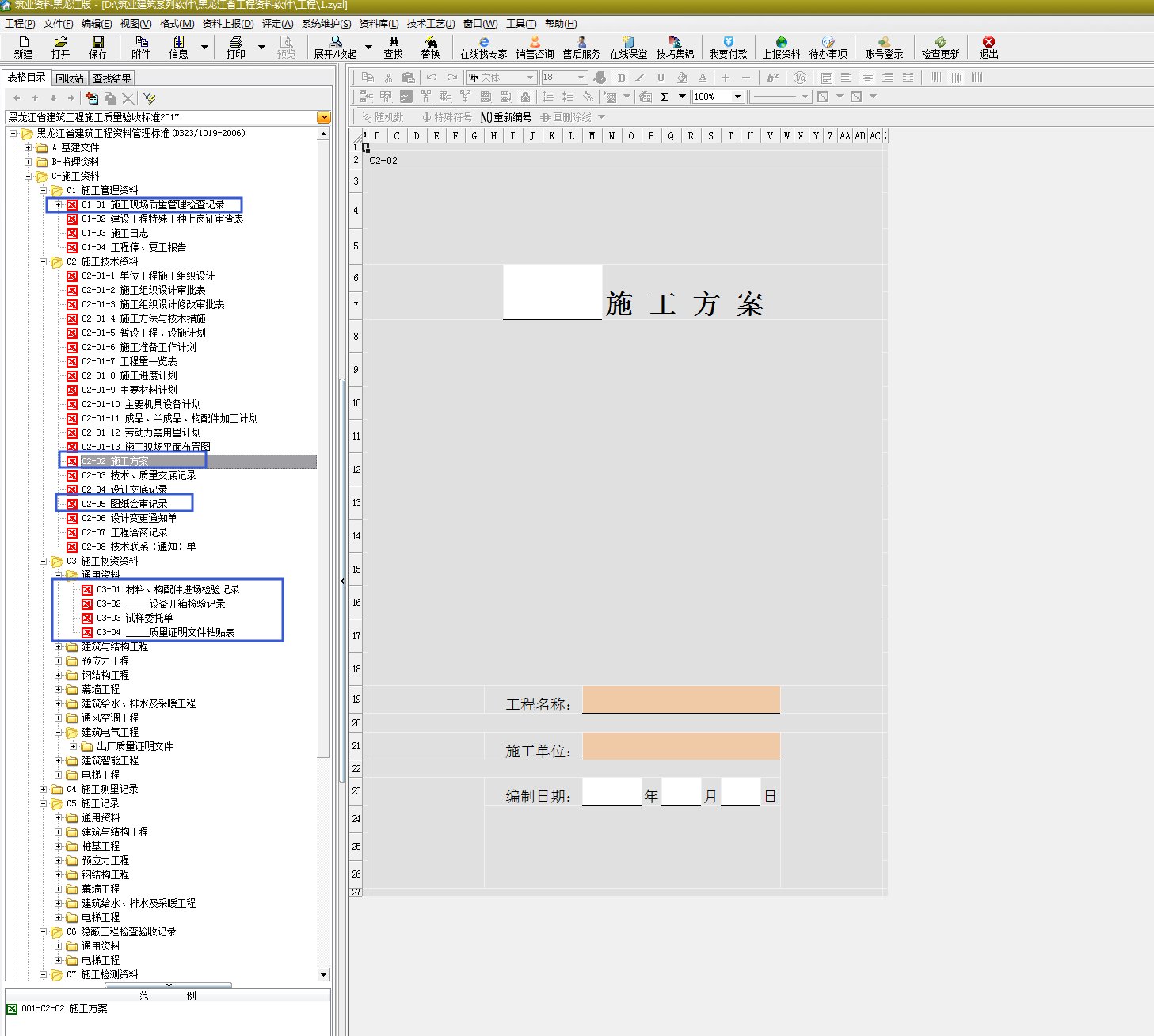Screen dimensions: 1154x1036
Task: Click the fill color bucket icon
Action: click(x=682, y=78)
